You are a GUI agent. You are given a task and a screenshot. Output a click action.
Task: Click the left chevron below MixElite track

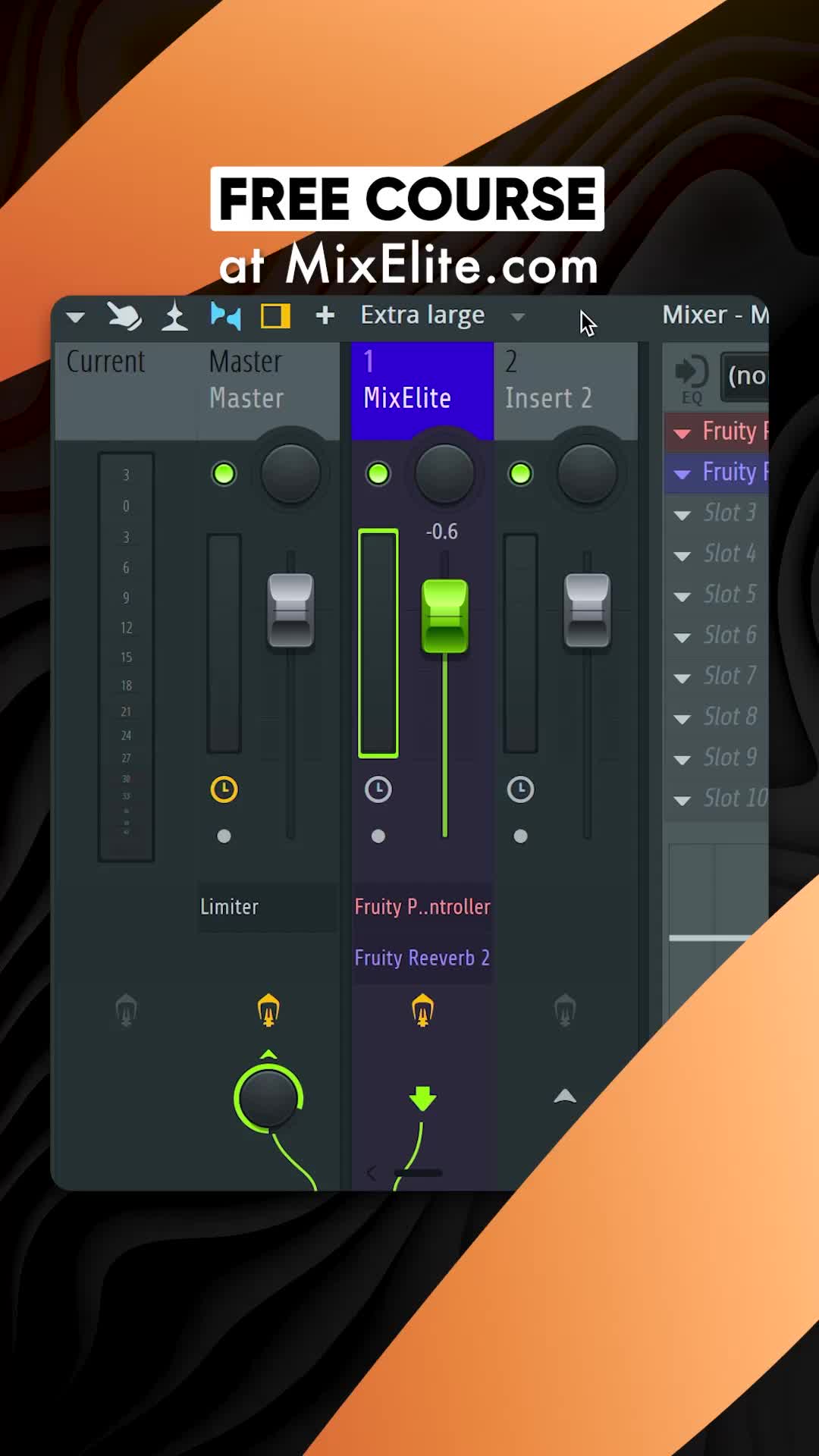pos(371,1173)
